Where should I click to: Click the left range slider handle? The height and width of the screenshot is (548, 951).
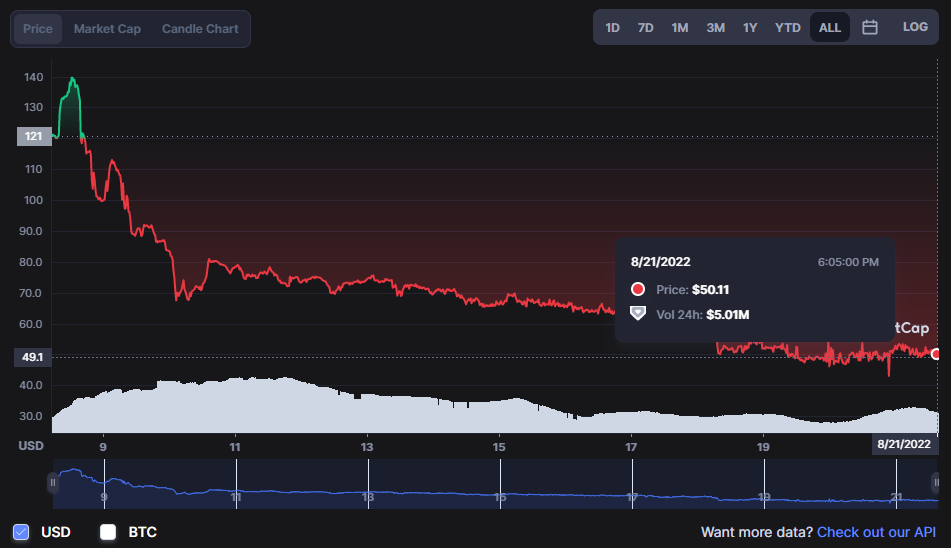(x=53, y=483)
